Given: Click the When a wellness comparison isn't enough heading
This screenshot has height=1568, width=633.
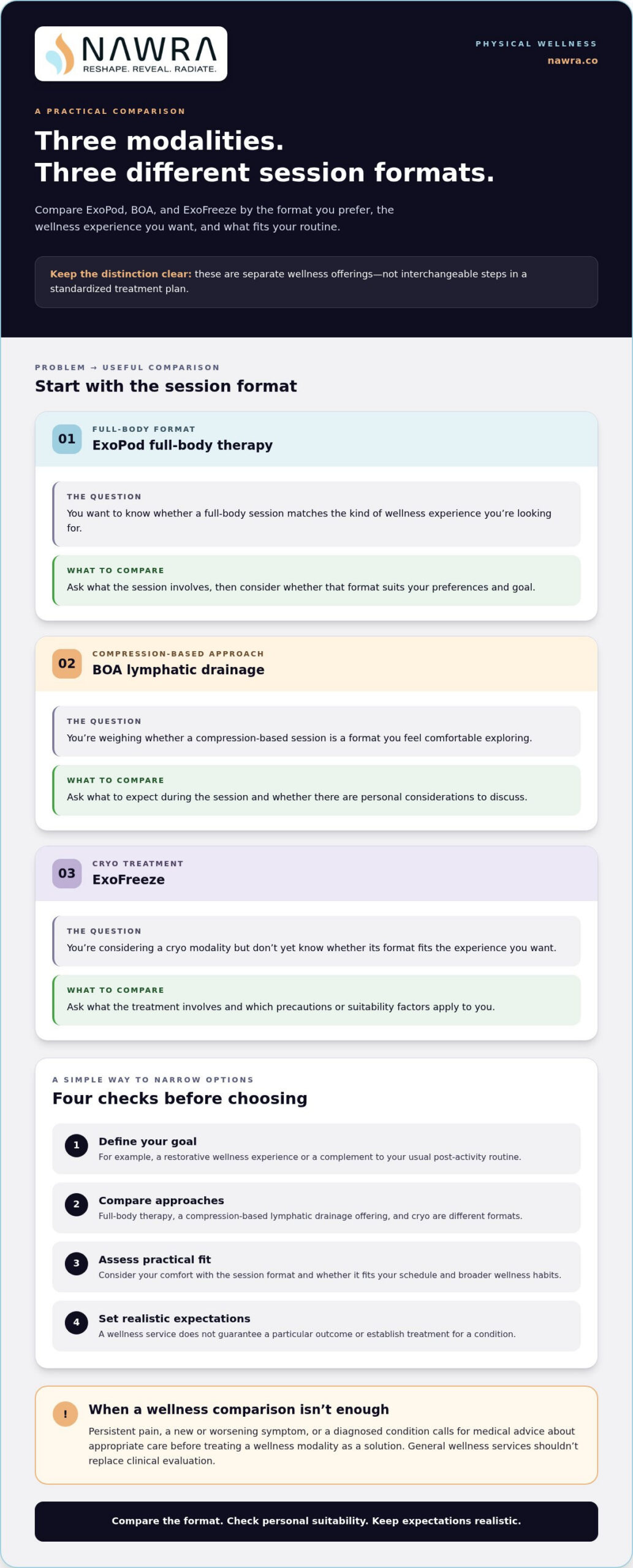Looking at the screenshot, I should tap(239, 1409).
